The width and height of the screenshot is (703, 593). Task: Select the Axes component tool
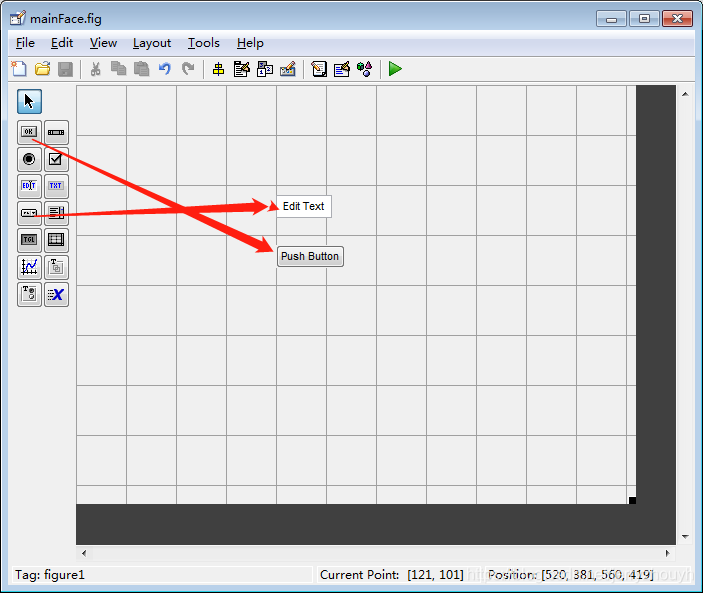coord(29,268)
